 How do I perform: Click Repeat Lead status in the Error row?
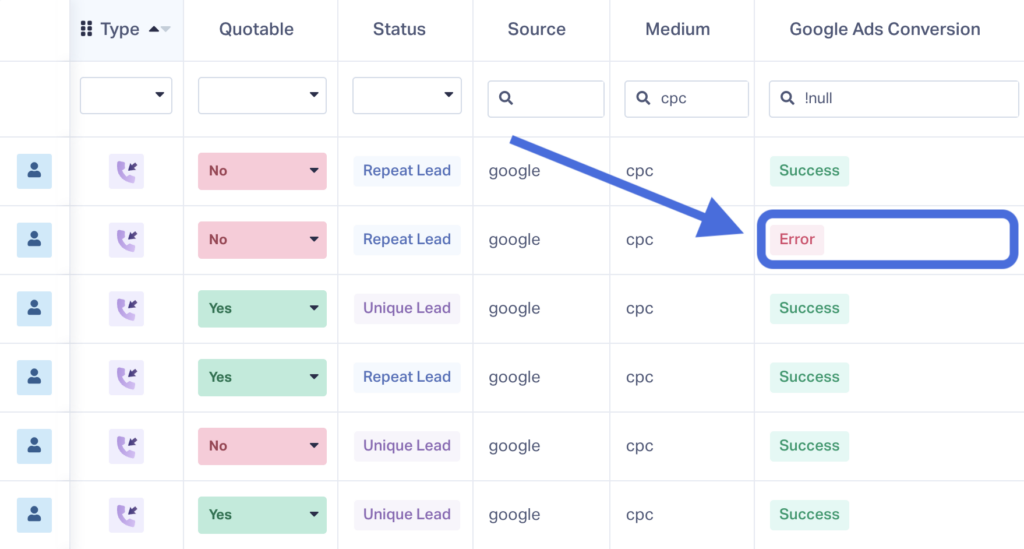(x=407, y=240)
